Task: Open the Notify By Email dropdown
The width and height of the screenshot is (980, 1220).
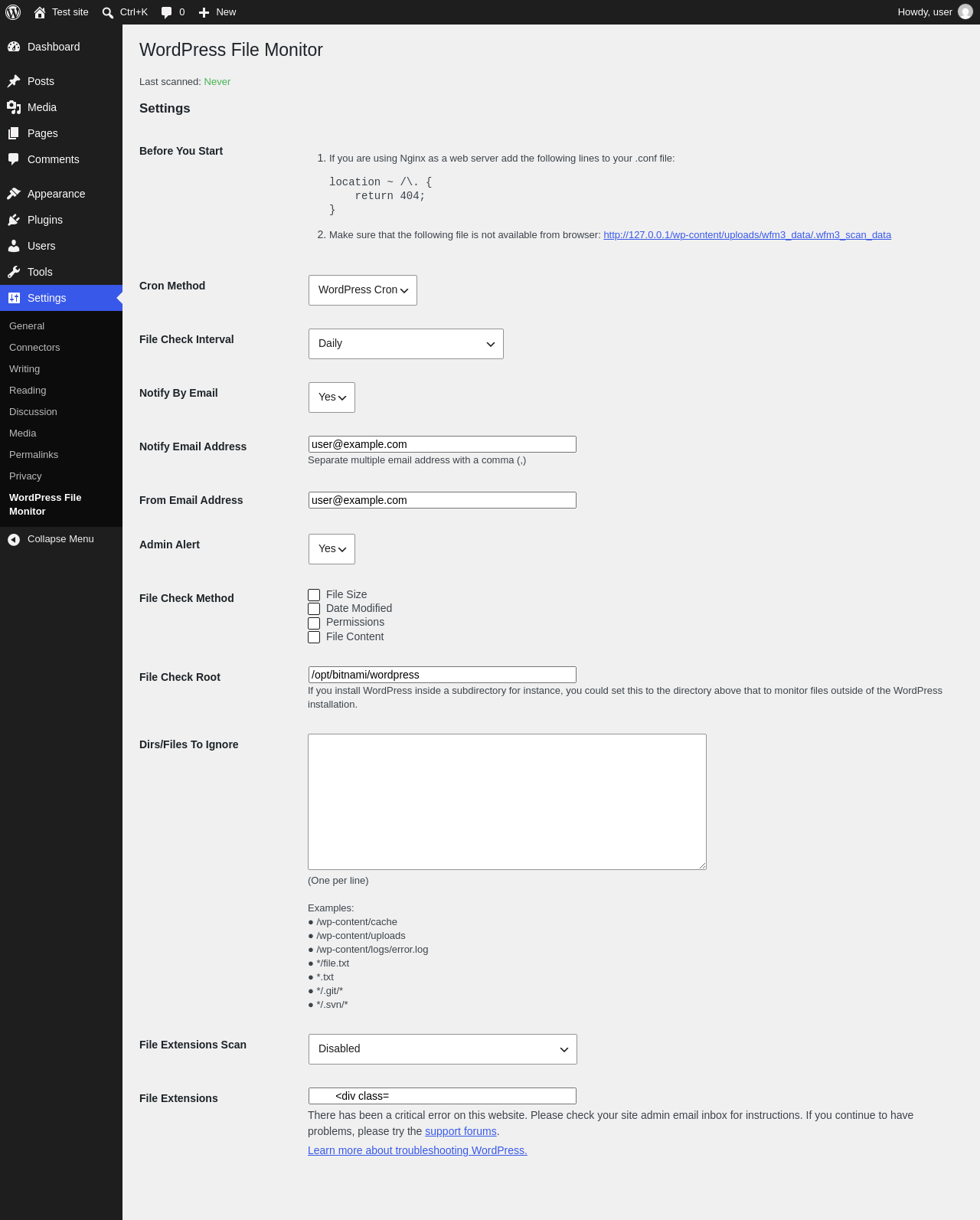Action: click(x=332, y=397)
